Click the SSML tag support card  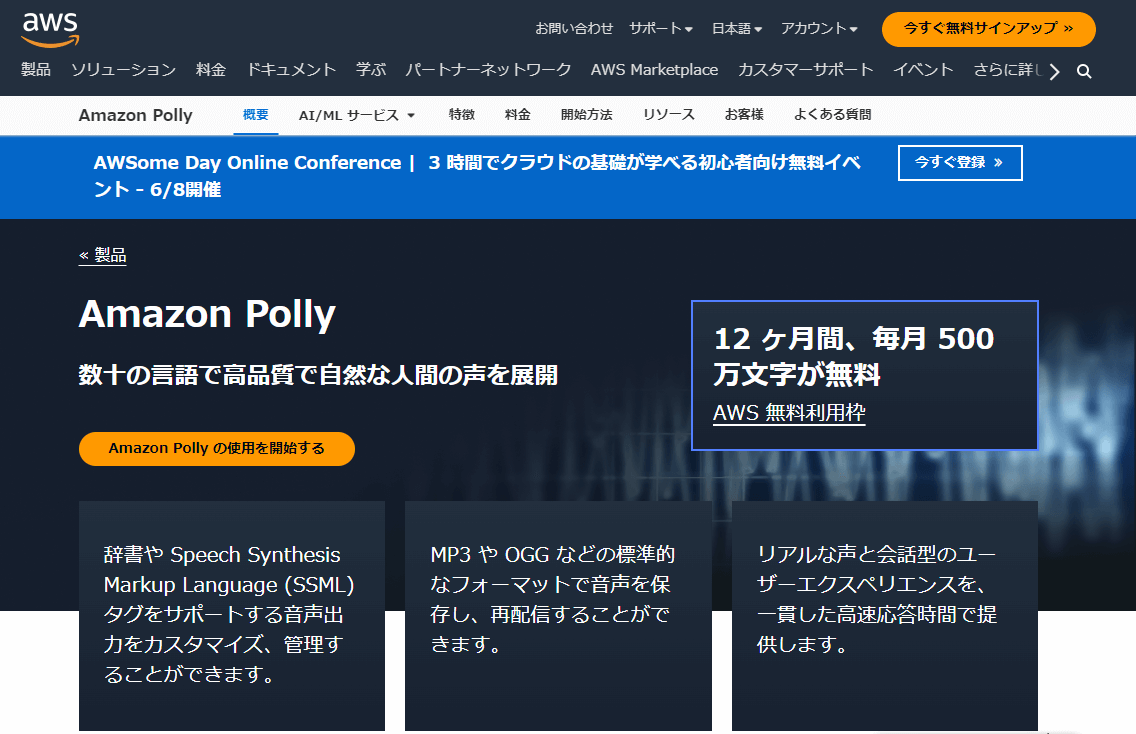[232, 615]
